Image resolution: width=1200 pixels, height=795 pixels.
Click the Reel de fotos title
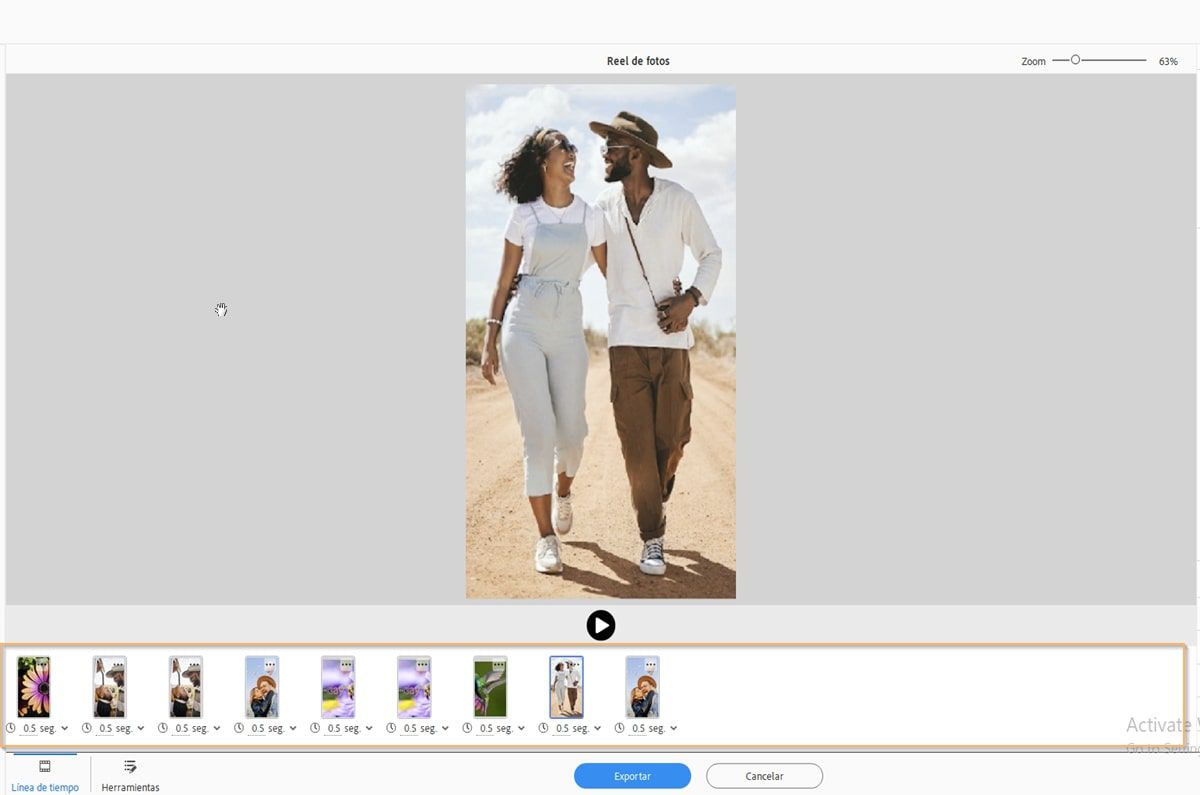click(x=638, y=61)
